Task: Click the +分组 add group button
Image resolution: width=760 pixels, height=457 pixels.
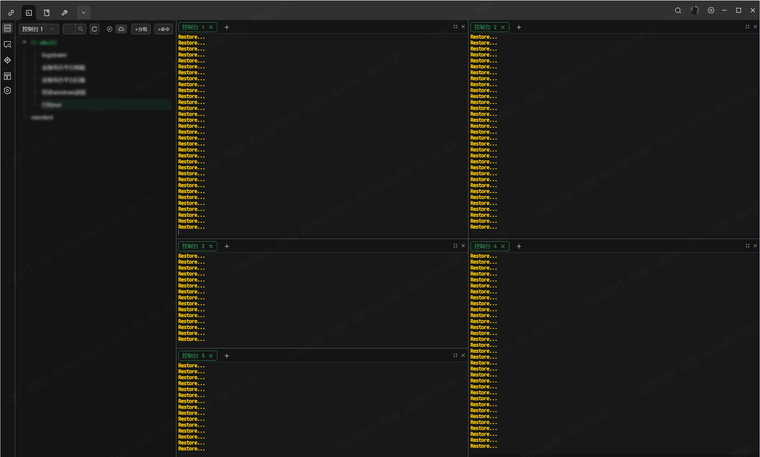Action: click(x=141, y=29)
